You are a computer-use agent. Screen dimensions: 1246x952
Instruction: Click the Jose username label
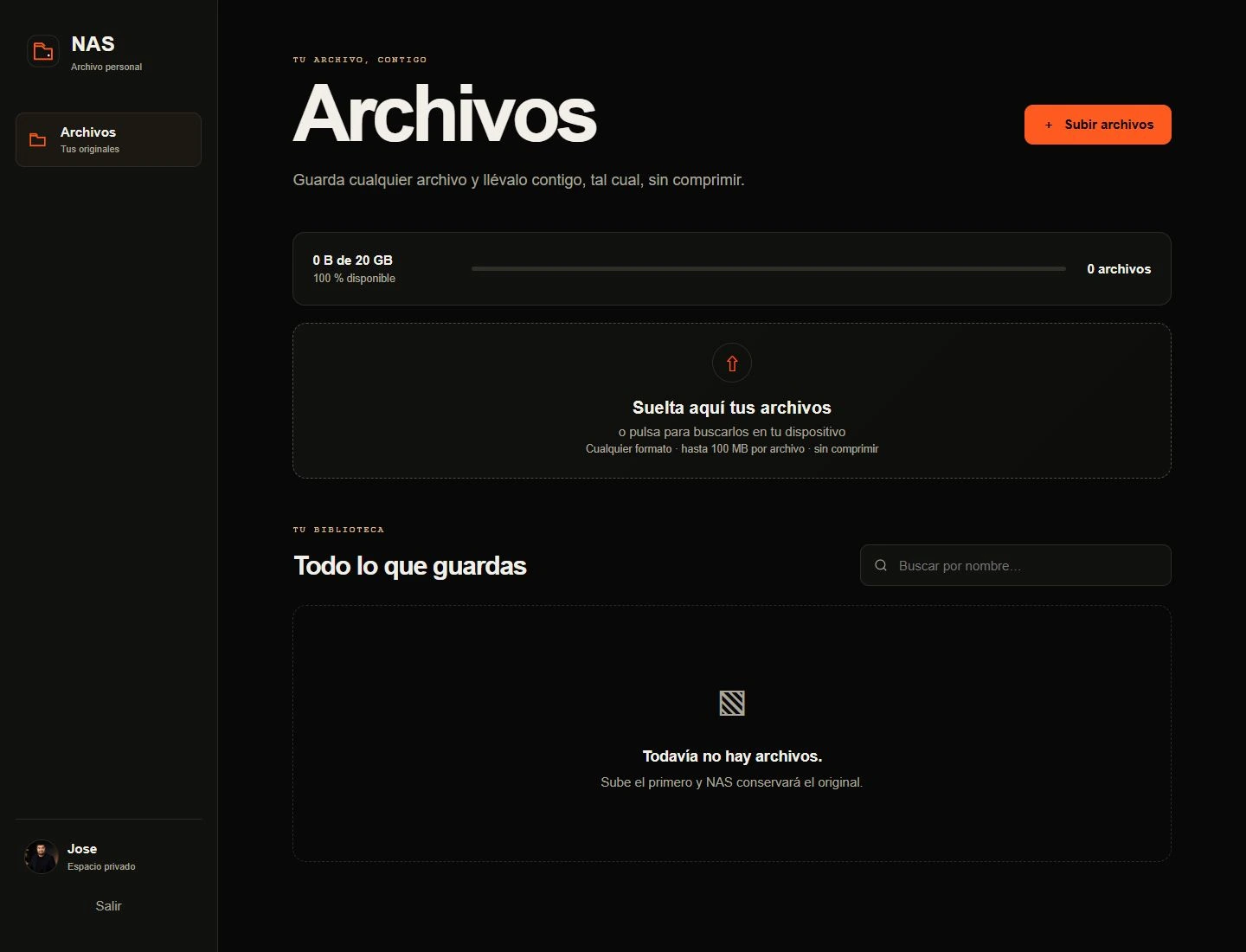coord(82,849)
